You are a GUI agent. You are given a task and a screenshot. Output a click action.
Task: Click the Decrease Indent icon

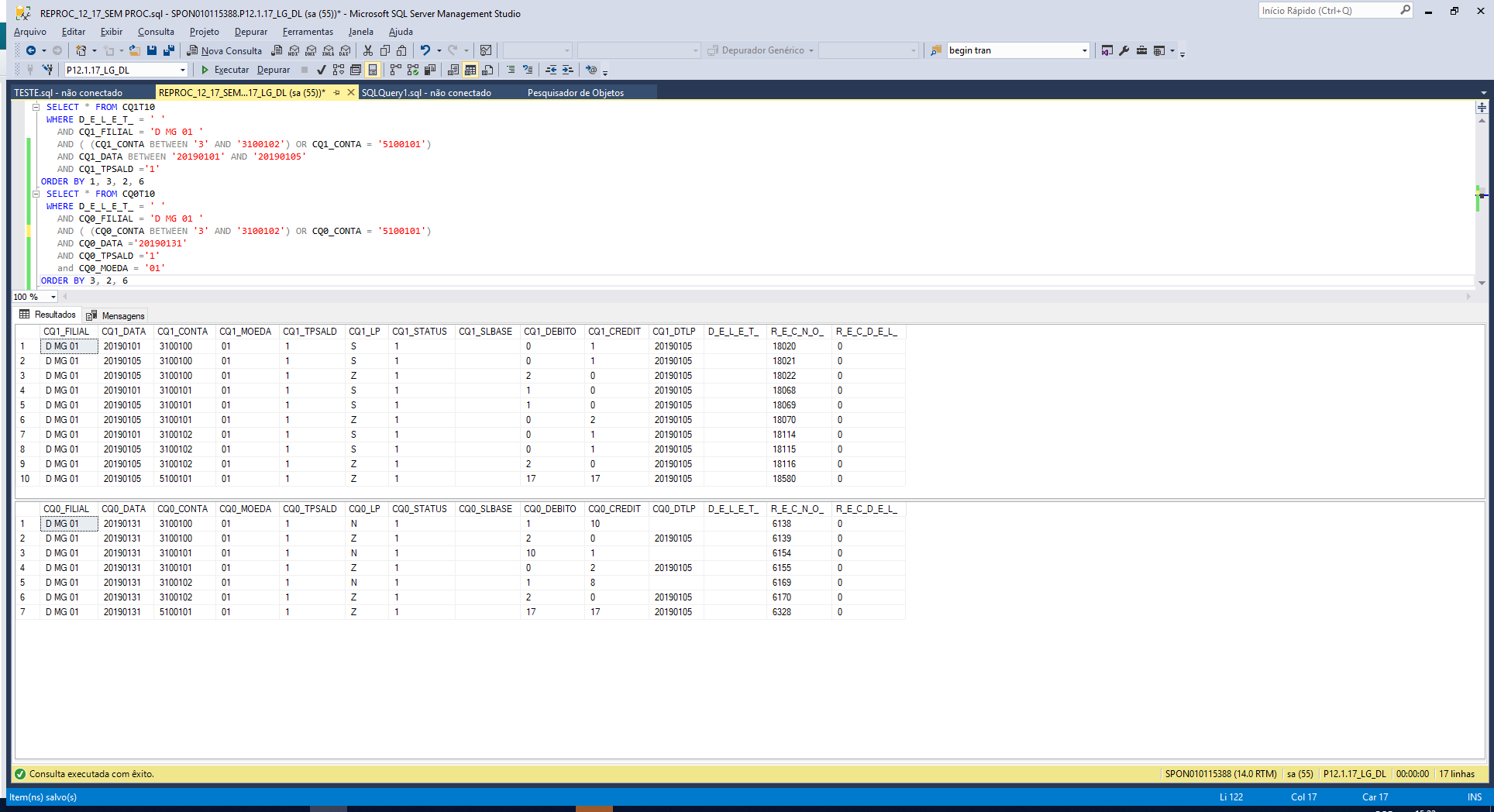click(x=551, y=70)
